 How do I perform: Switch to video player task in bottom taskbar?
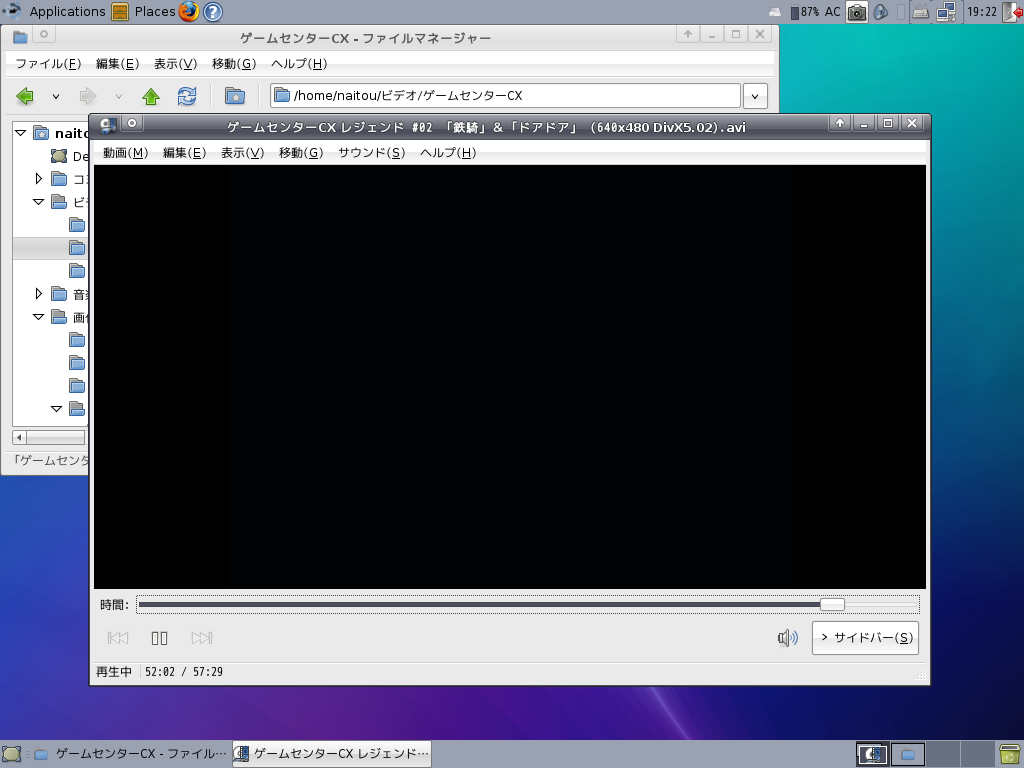332,754
